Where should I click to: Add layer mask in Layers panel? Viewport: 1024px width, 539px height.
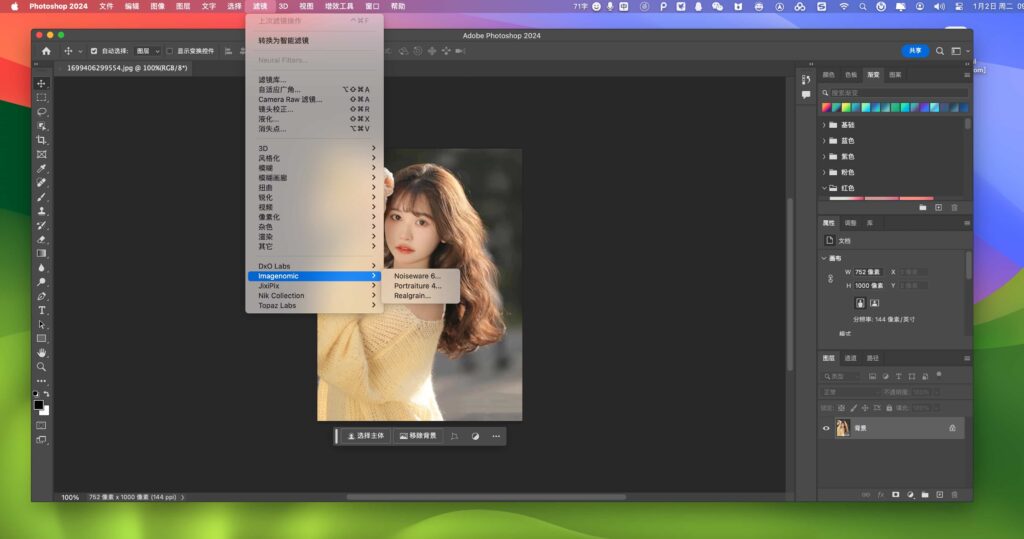tap(895, 495)
